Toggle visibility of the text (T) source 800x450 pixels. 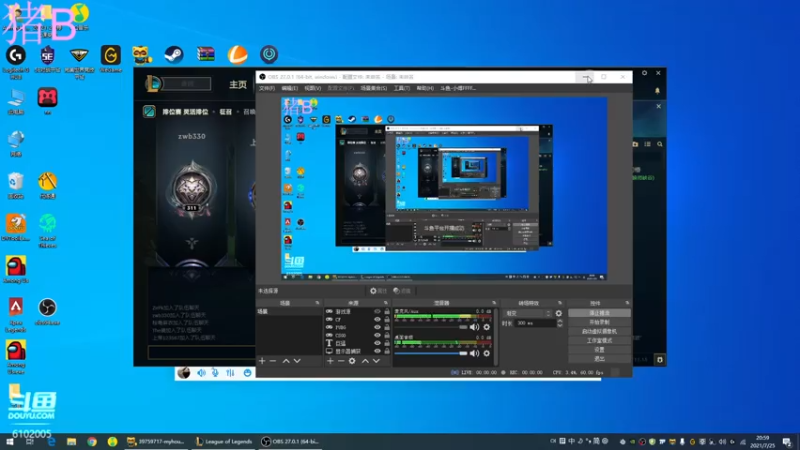(378, 343)
